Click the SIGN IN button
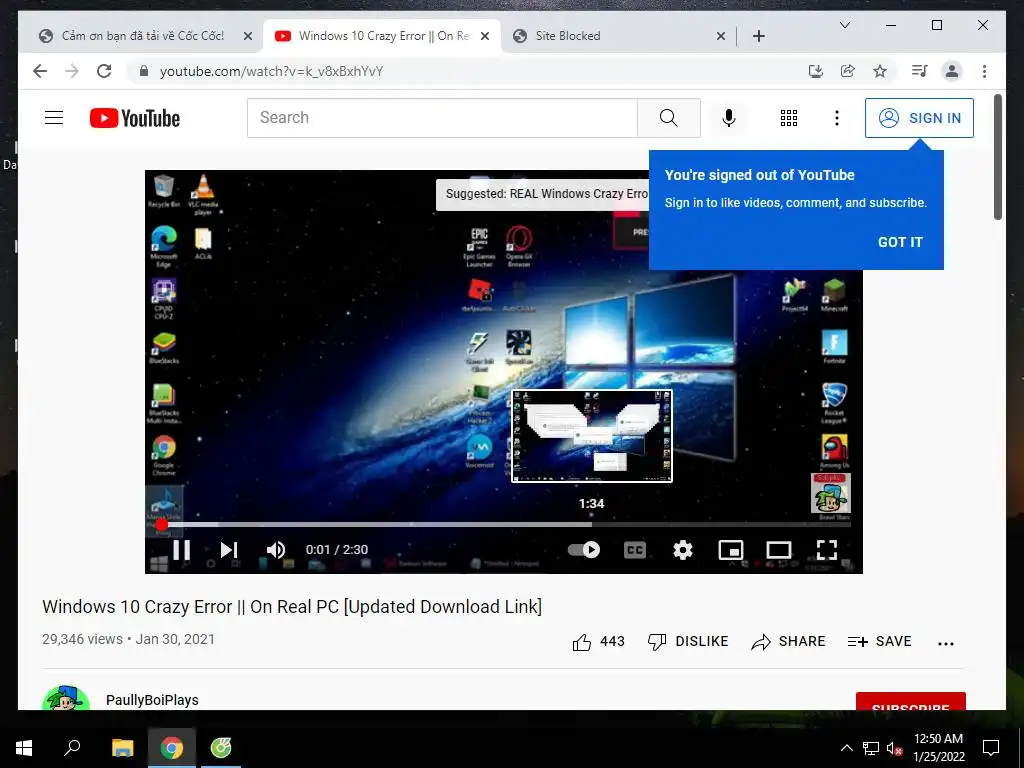This screenshot has width=1024, height=768. click(x=919, y=118)
